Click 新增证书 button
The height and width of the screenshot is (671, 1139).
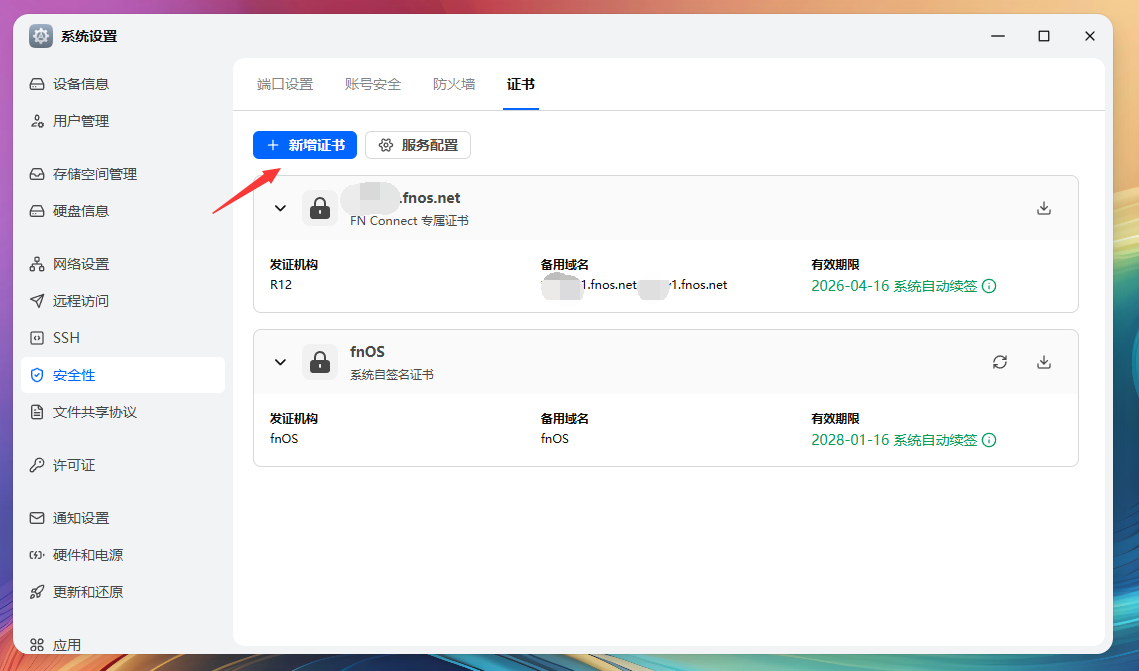click(x=305, y=145)
